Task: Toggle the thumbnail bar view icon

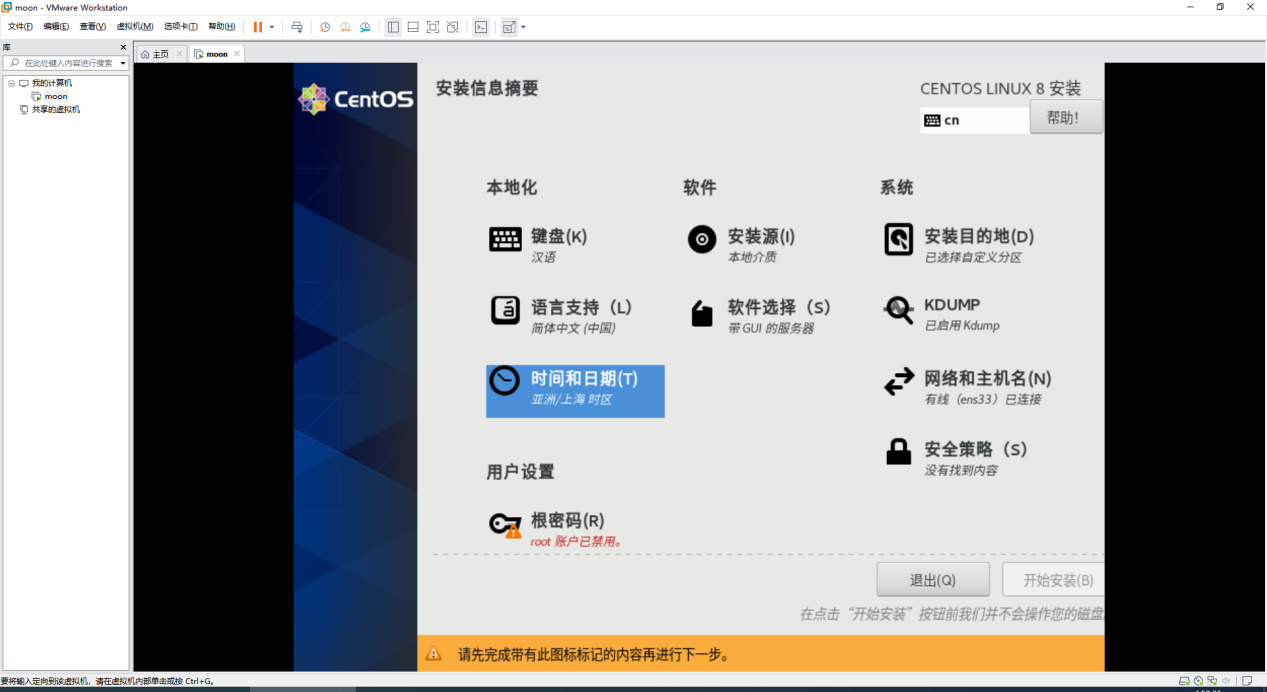Action: pyautogui.click(x=413, y=27)
